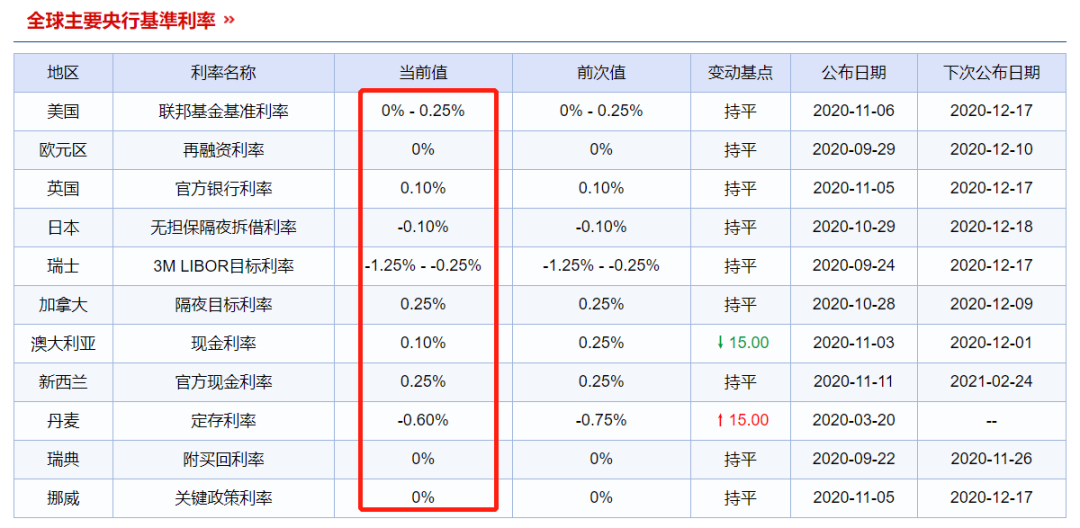Image resolution: width=1080 pixels, height=528 pixels.
Task: Select the 公布日期 column header
Action: (x=853, y=73)
